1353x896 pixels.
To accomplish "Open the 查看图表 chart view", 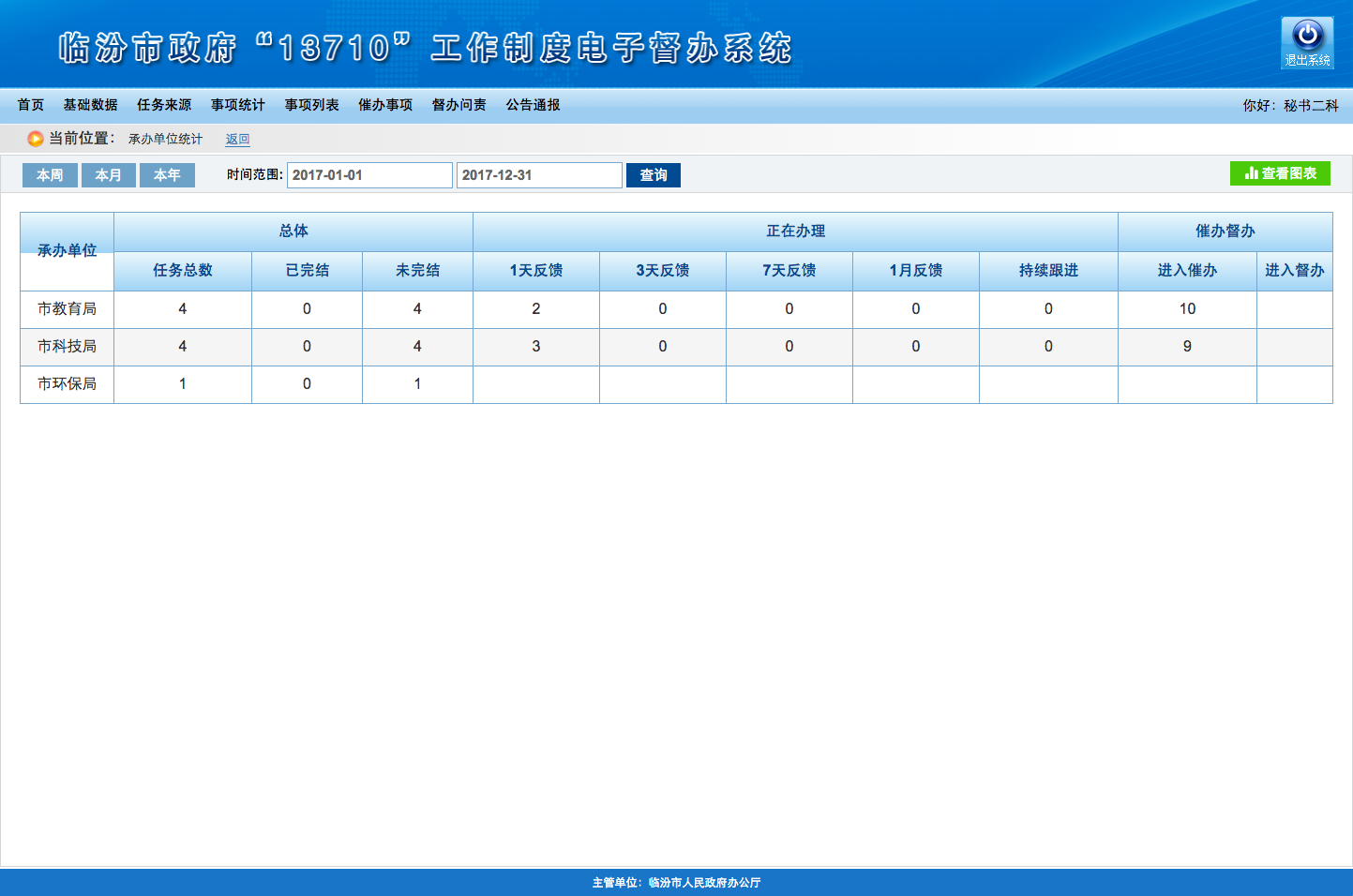I will click(x=1280, y=173).
